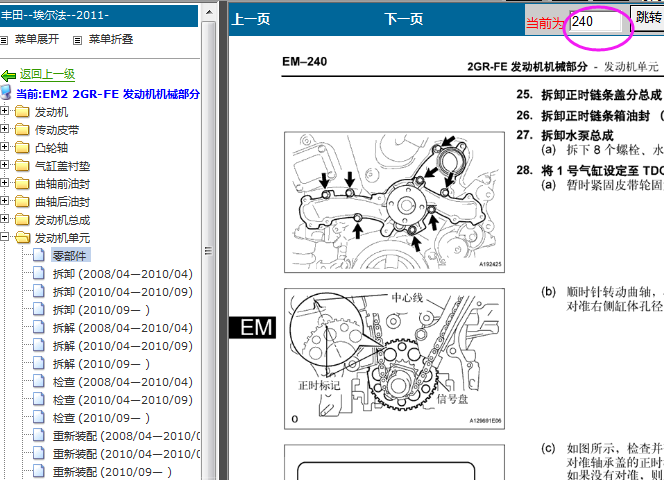The image size is (664, 480).
Task: Open 拆解 (2008/04—2010/04) page
Action: click(x=123, y=328)
